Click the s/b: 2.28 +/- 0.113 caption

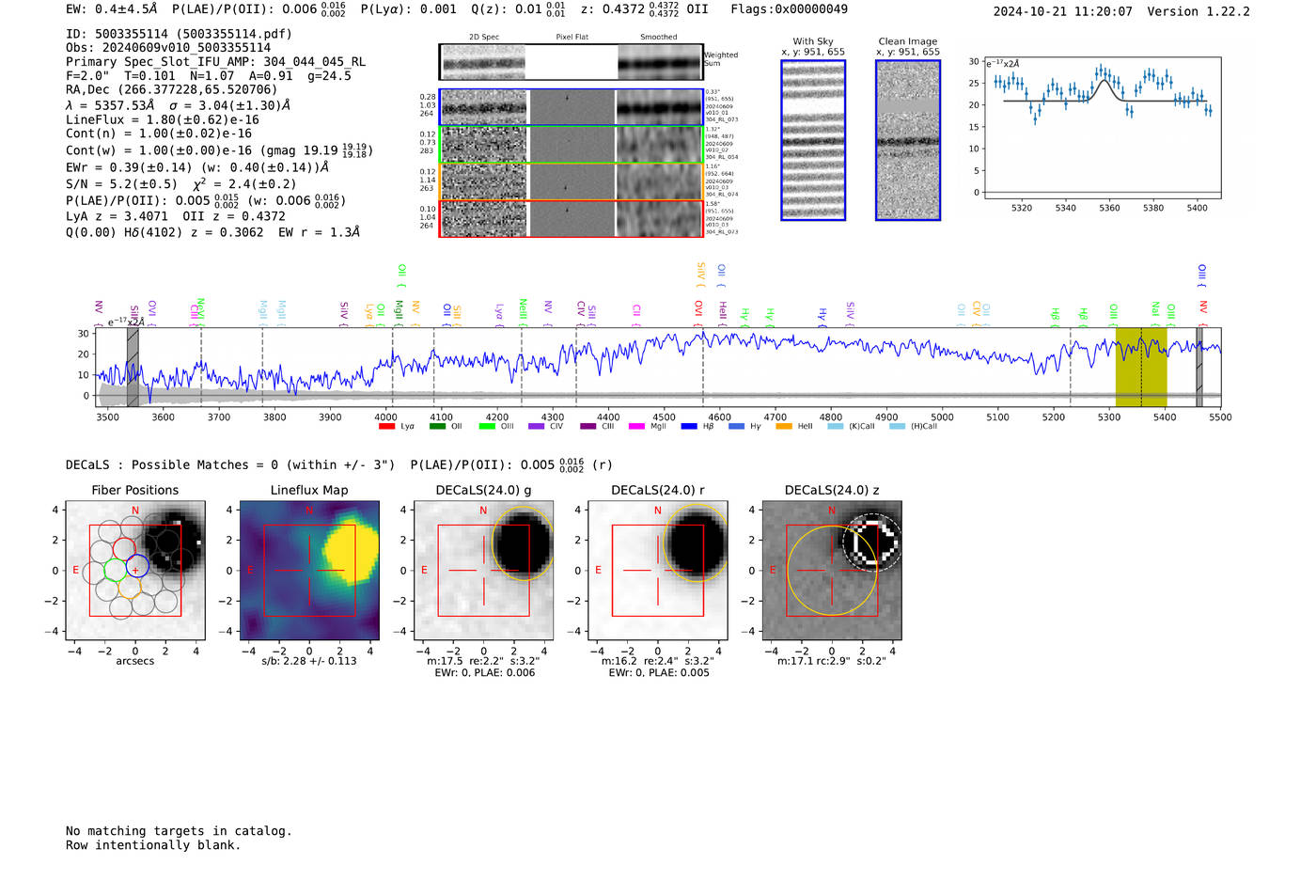pyautogui.click(x=309, y=661)
